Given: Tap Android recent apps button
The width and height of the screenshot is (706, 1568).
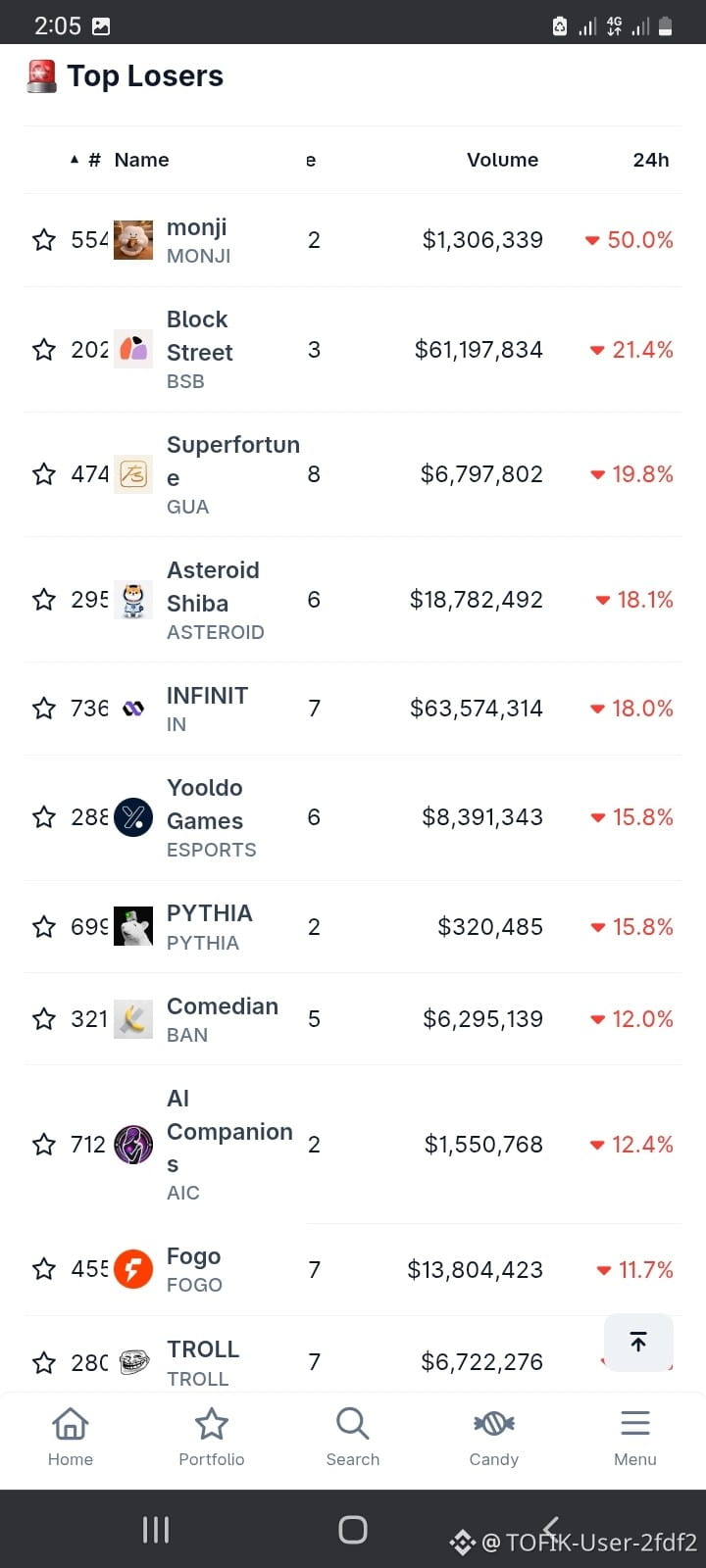Looking at the screenshot, I should (x=156, y=1530).
